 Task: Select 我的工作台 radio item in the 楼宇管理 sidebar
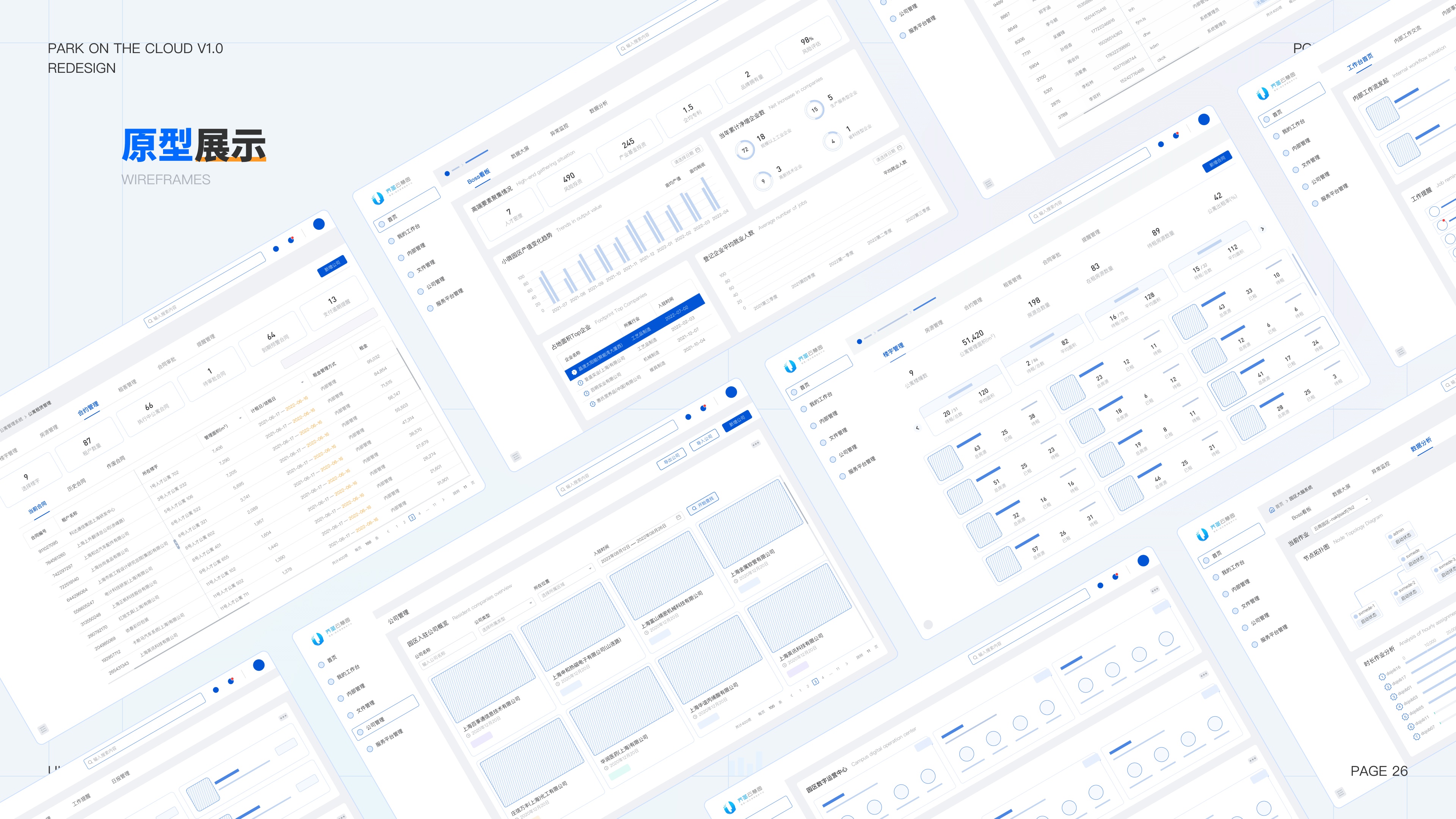pos(804,409)
